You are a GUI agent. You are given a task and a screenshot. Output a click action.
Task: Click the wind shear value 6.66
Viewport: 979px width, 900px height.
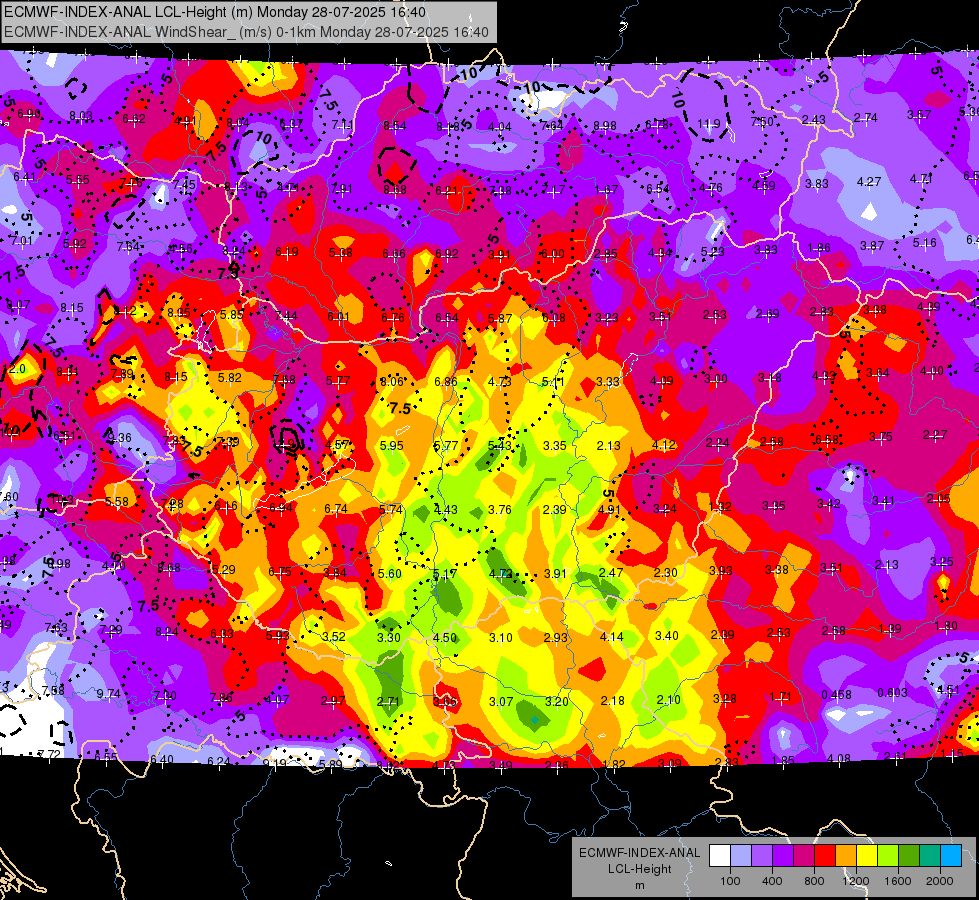(394, 253)
